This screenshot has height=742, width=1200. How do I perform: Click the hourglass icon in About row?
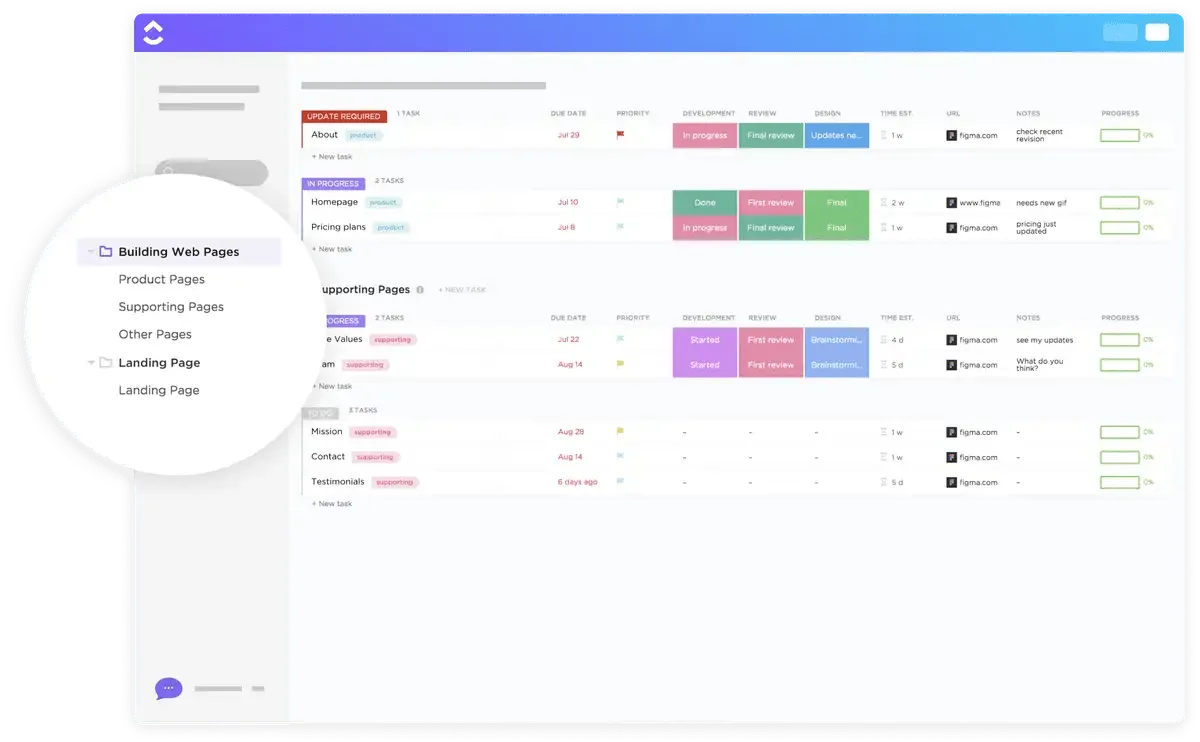884,135
